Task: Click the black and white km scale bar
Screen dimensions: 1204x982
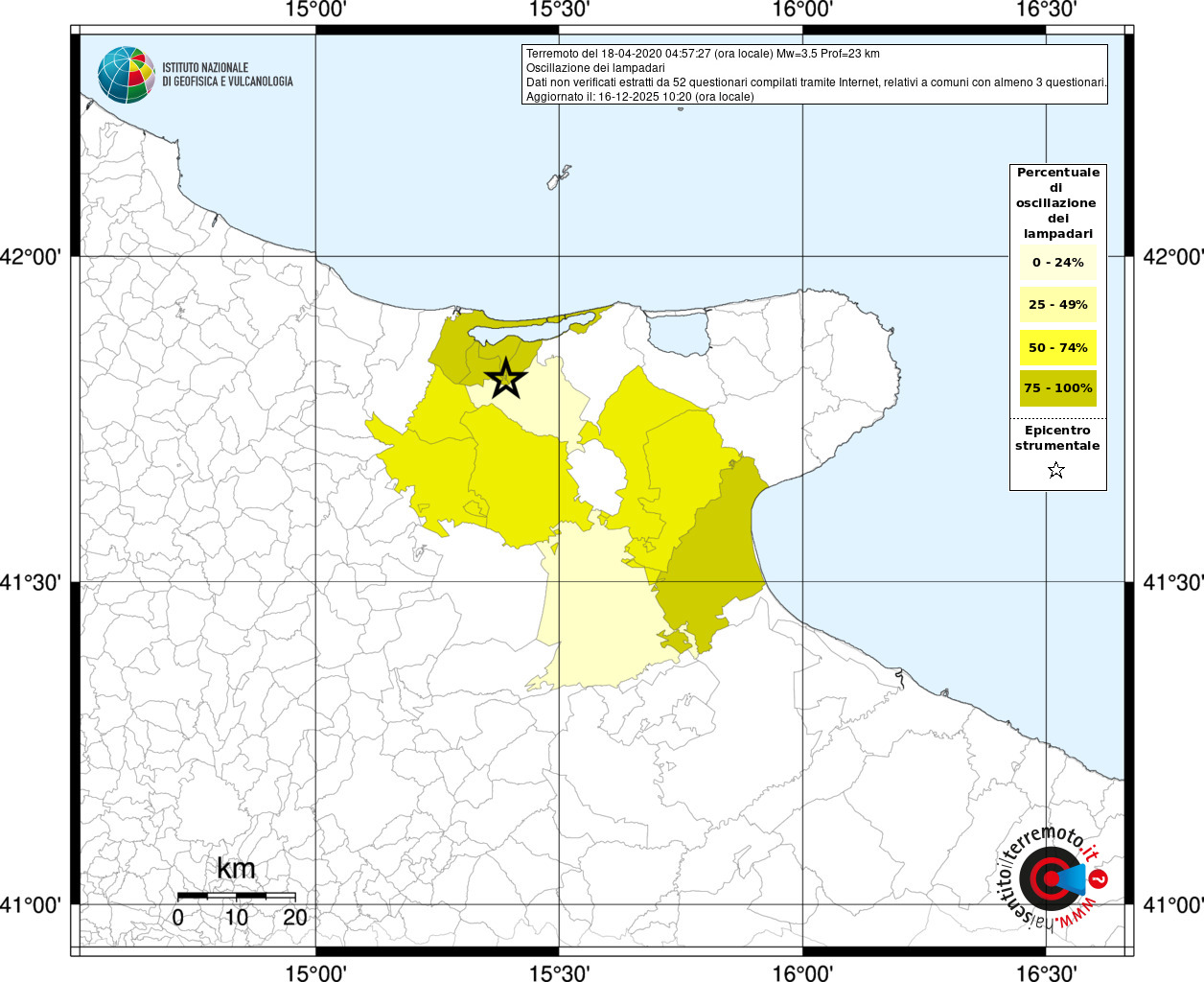Action: pos(236,896)
